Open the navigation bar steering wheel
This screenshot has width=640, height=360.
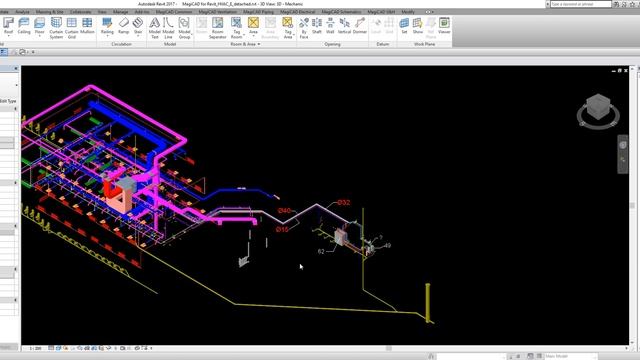(x=622, y=145)
